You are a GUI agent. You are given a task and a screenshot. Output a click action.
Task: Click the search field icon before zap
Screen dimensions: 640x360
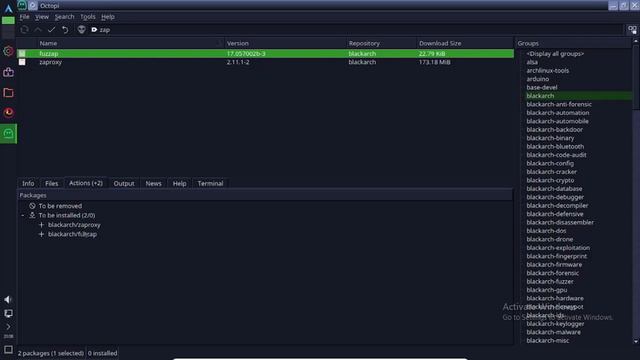click(x=94, y=30)
